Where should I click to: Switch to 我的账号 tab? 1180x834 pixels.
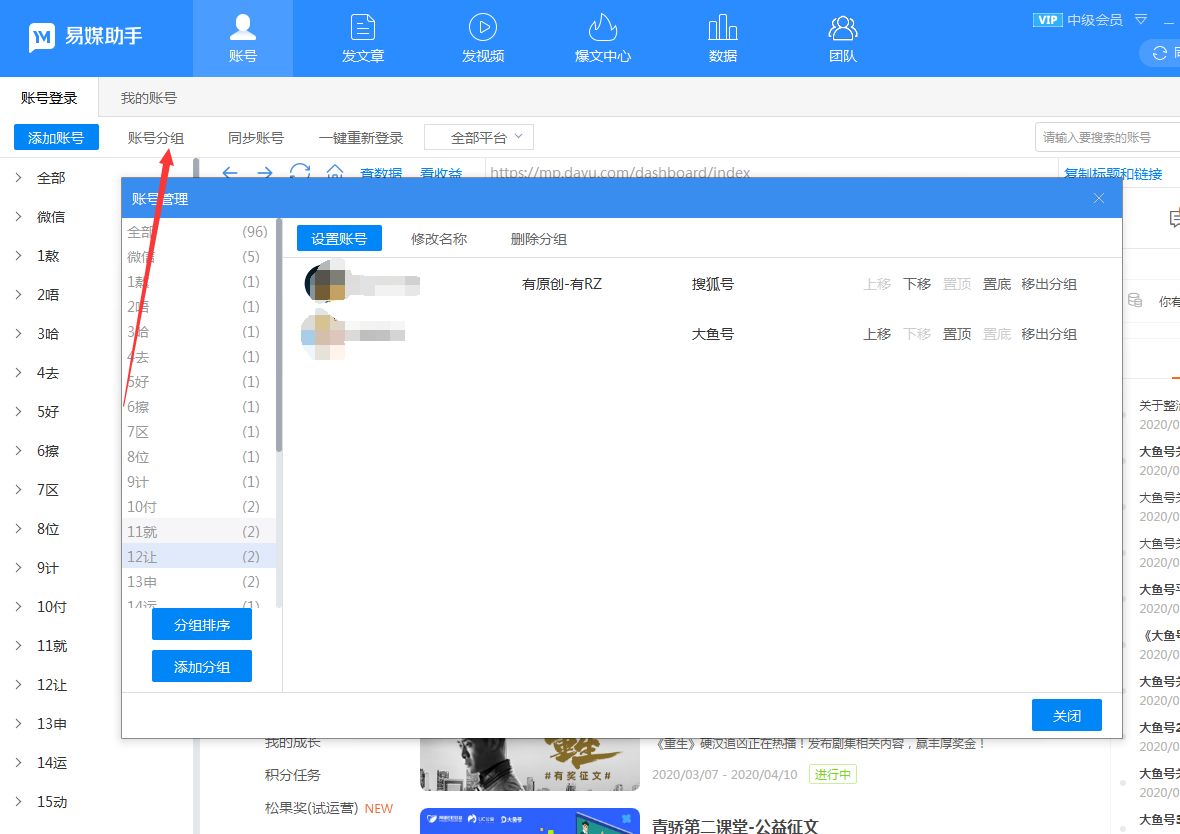point(149,98)
